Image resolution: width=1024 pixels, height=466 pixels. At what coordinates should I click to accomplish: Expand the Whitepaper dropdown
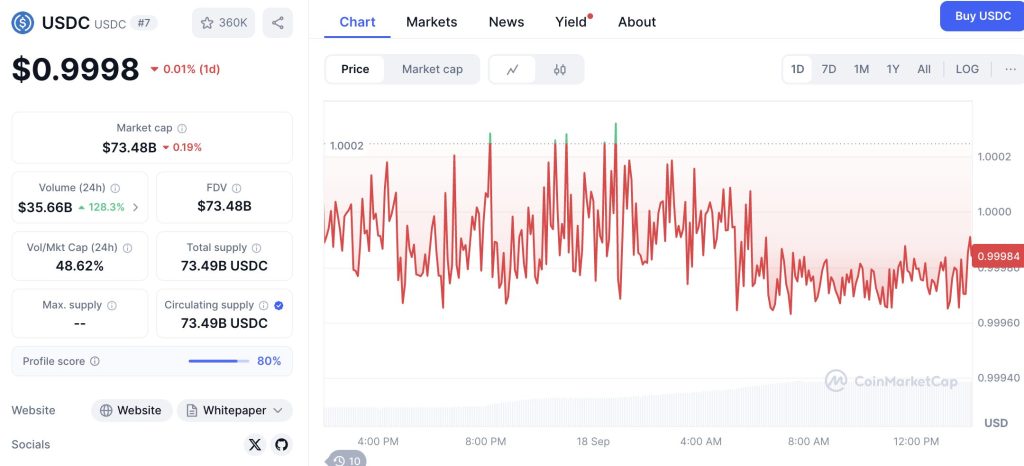[278, 410]
